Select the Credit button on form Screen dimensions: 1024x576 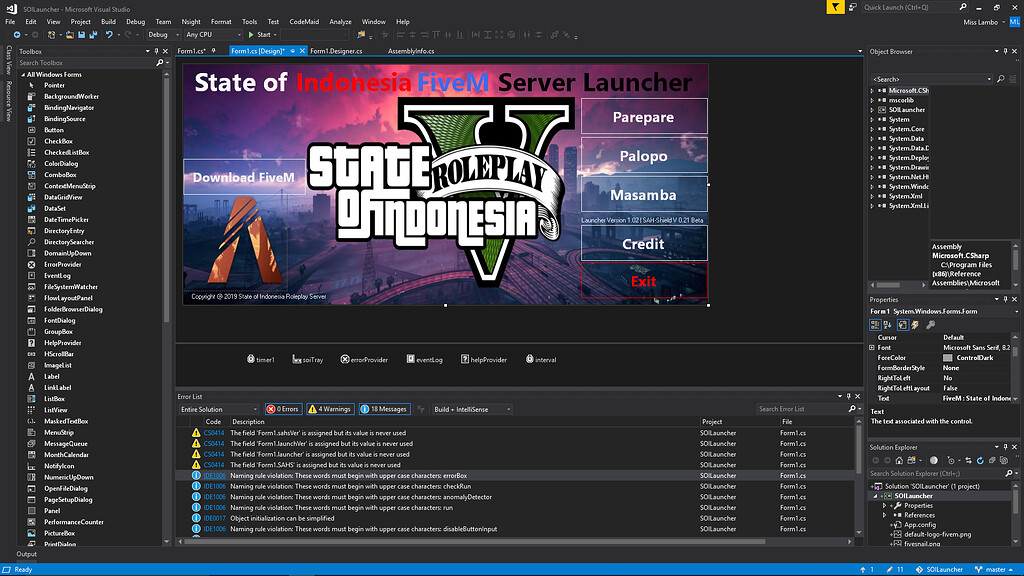coord(644,244)
